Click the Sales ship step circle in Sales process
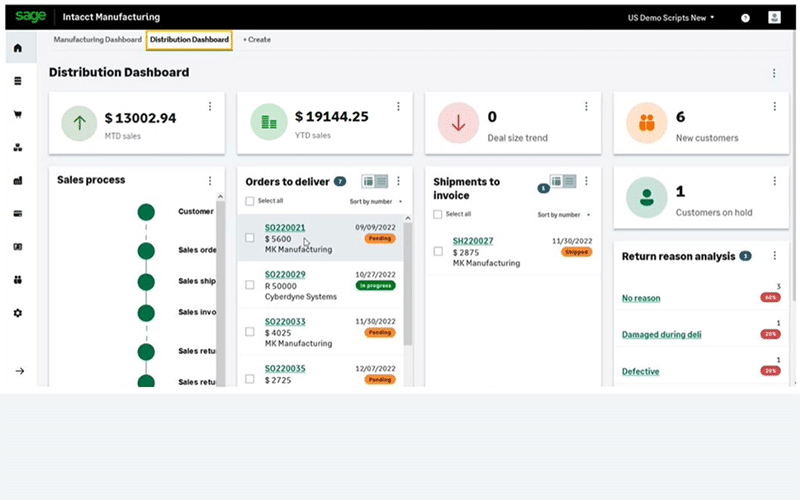The image size is (800, 500). point(146,282)
